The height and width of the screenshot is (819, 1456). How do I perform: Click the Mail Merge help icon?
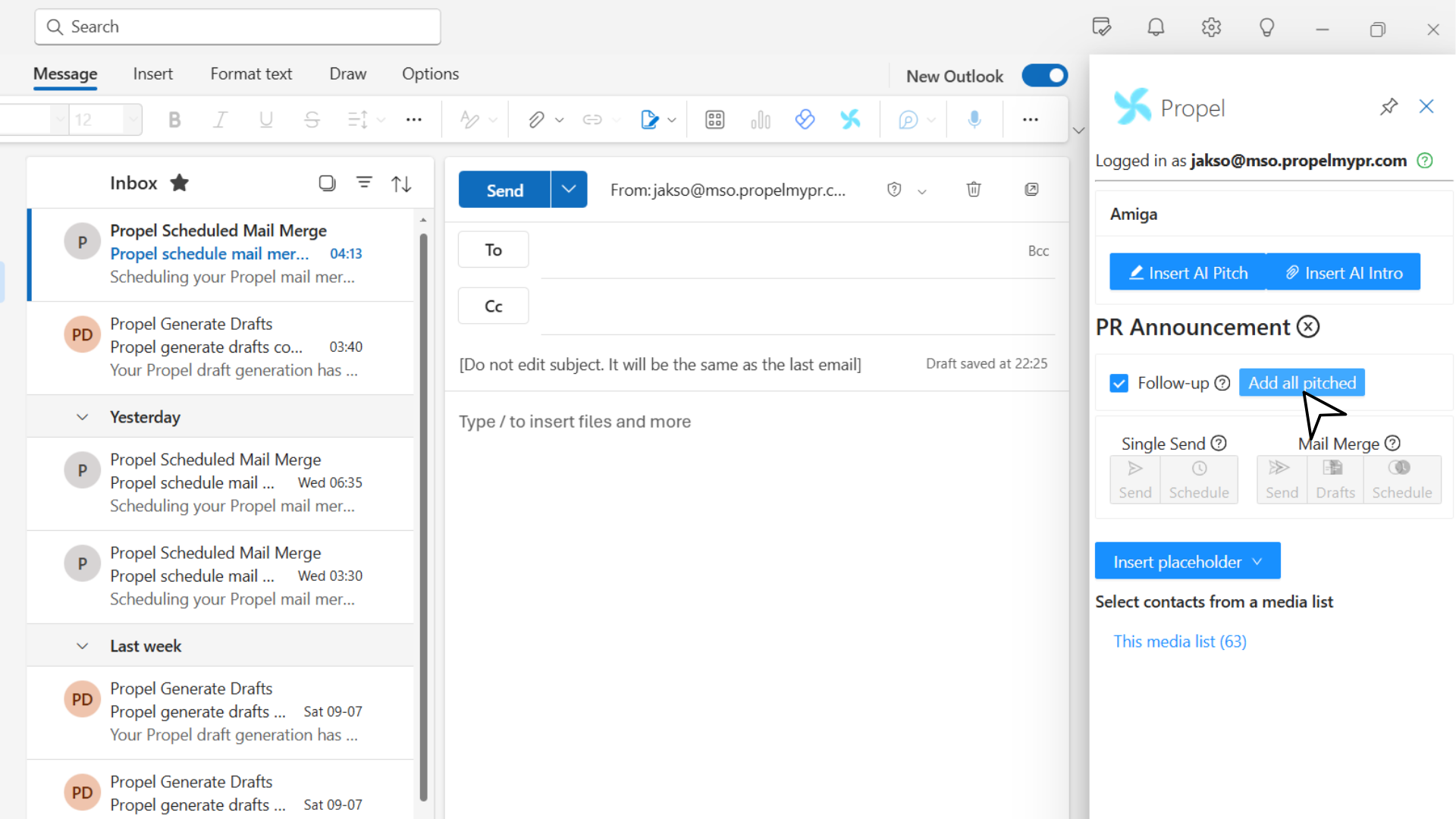coord(1392,444)
